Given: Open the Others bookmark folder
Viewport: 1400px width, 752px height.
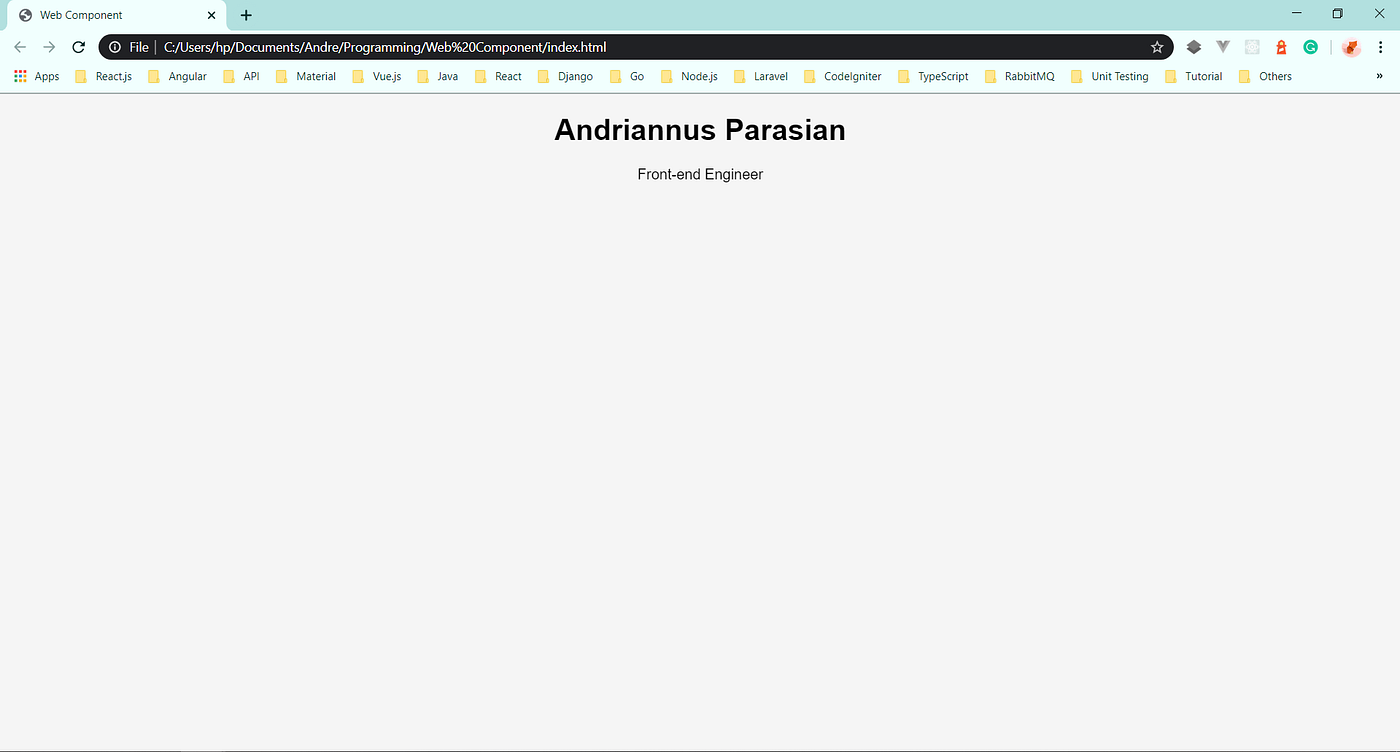Looking at the screenshot, I should 1264,76.
